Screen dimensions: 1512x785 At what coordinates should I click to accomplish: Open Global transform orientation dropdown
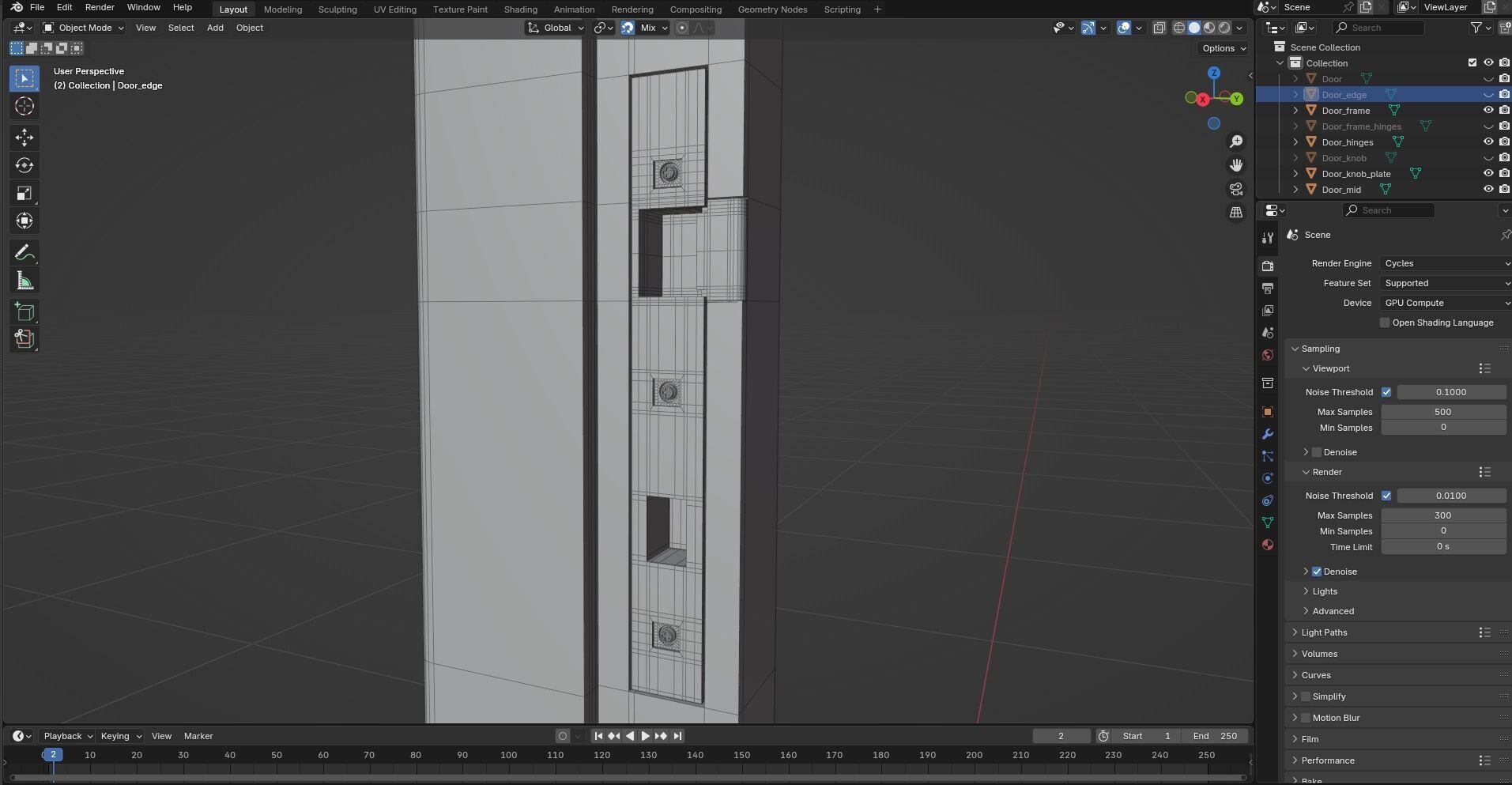click(556, 28)
